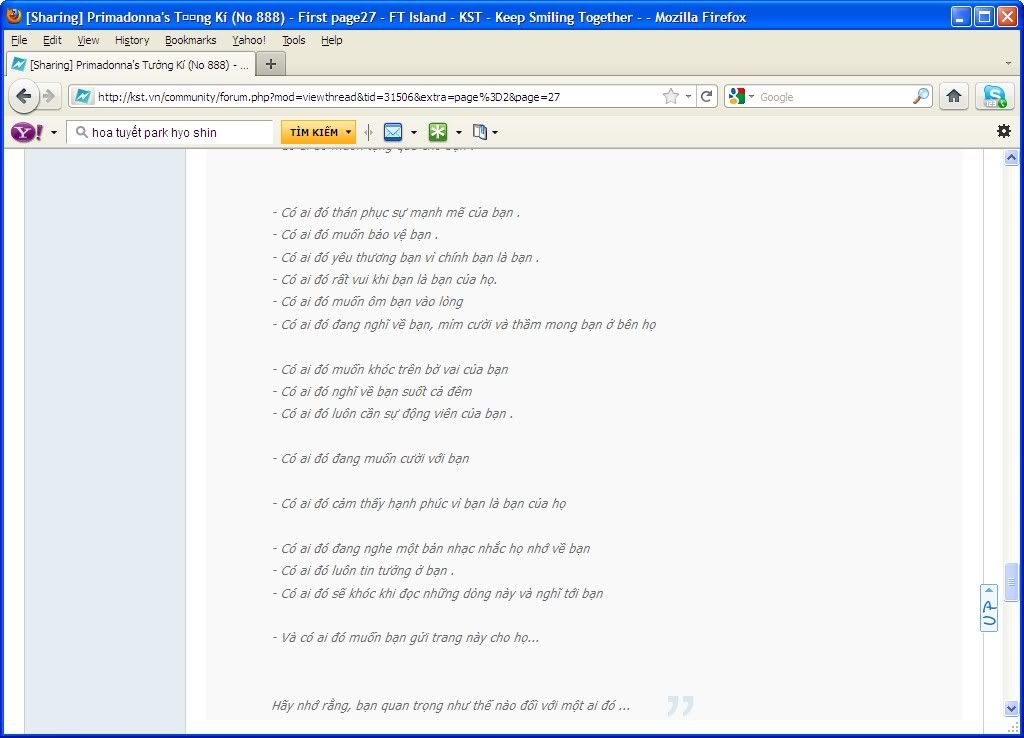The height and width of the screenshot is (738, 1024).
Task: Bookmark this page with the star icon
Action: (670, 97)
